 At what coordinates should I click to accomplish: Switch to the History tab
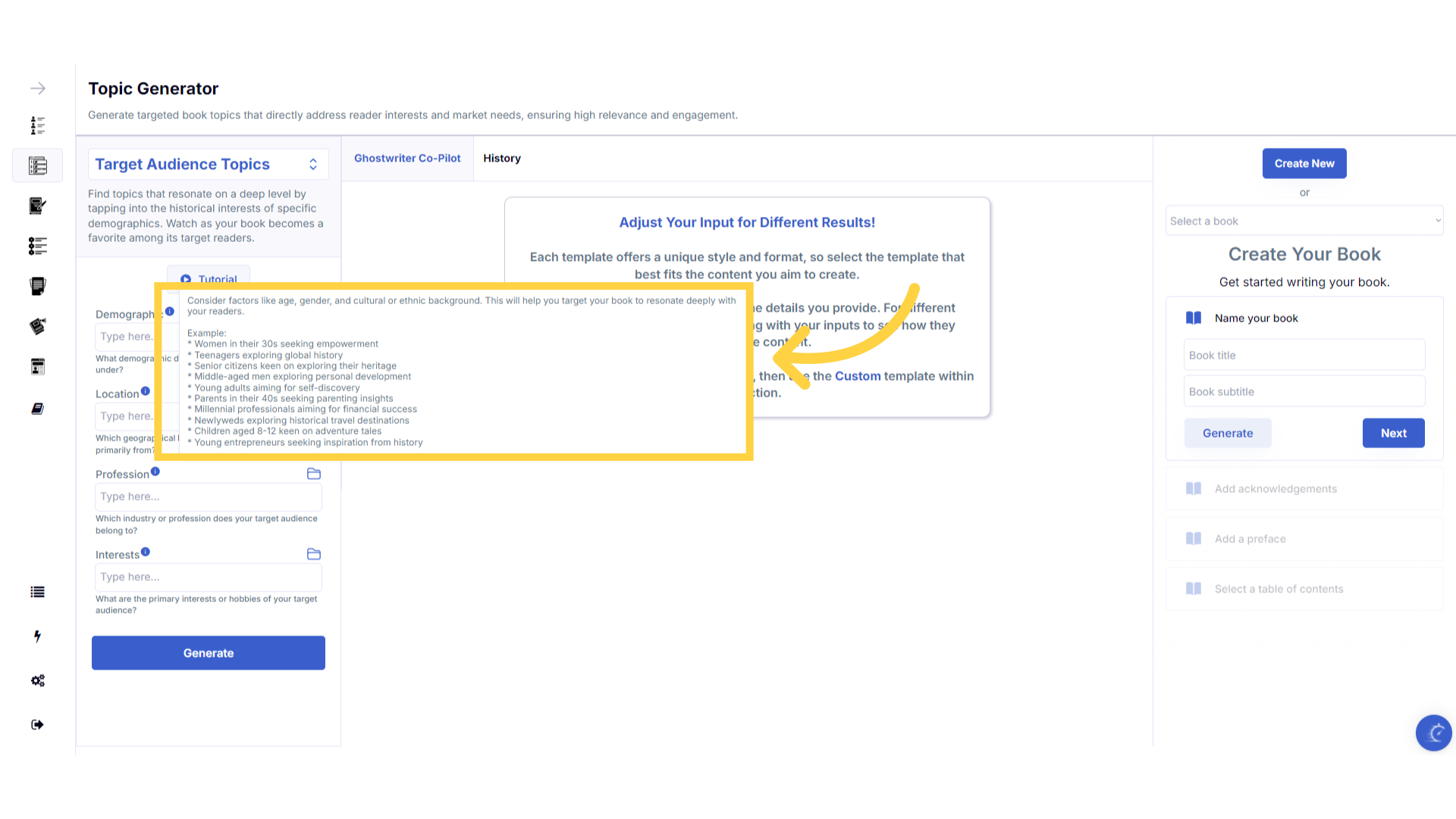point(502,158)
